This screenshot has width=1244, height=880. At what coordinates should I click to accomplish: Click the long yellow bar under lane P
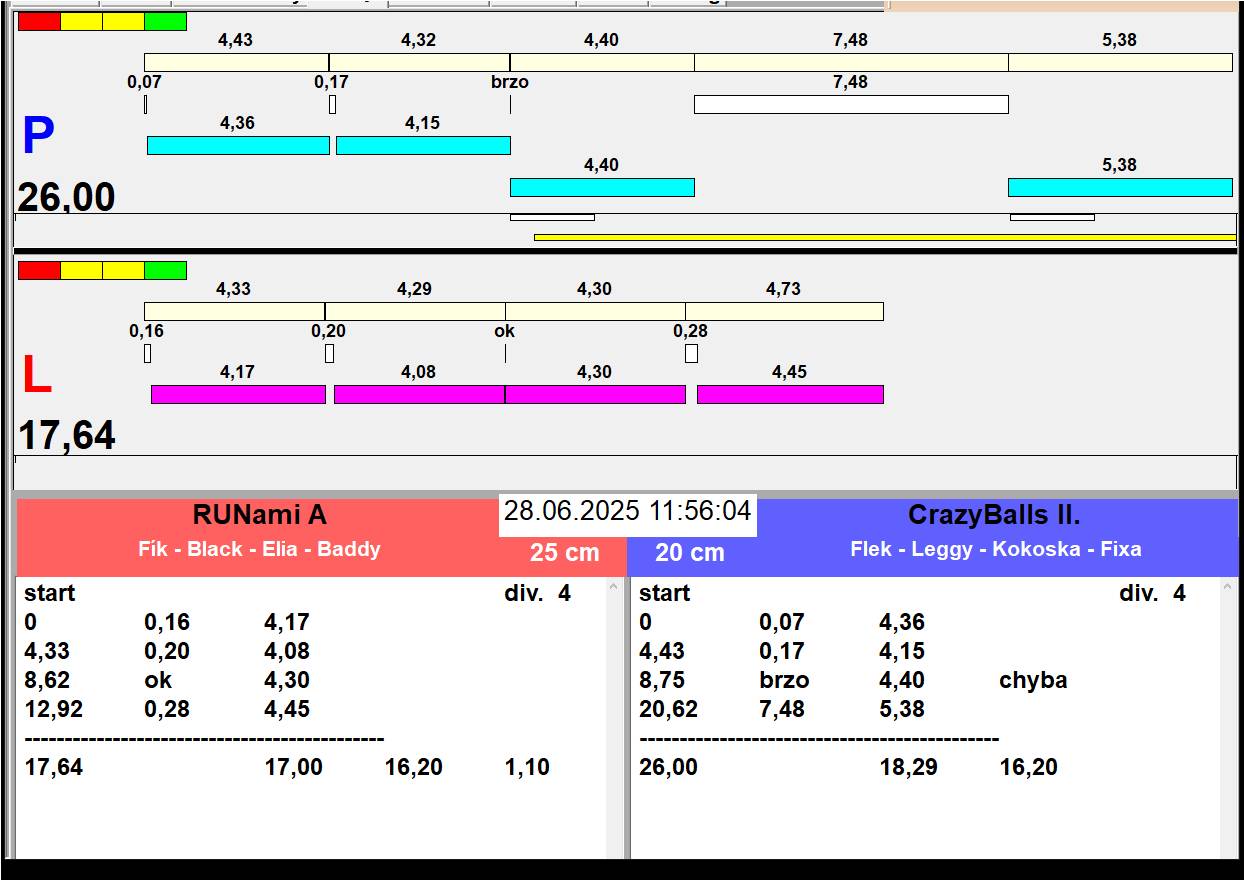pyautogui.click(x=884, y=238)
